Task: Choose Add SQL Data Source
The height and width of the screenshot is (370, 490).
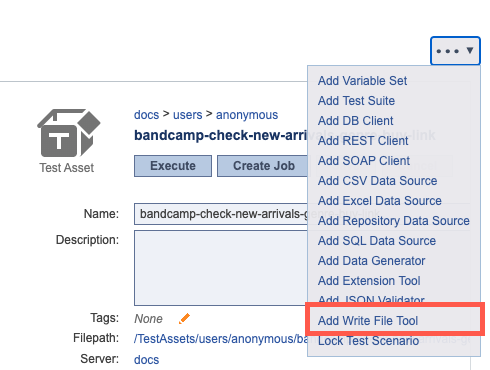Action: [x=377, y=241]
